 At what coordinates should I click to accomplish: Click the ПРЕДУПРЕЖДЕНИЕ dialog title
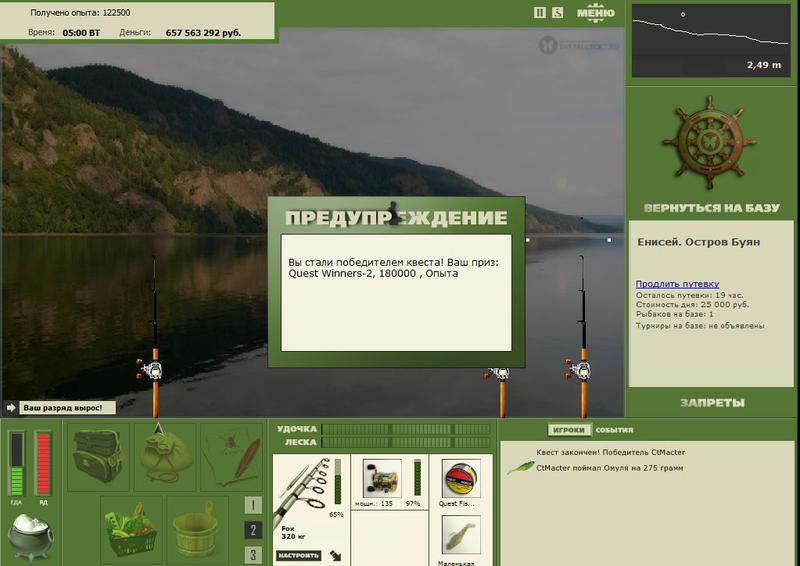click(x=396, y=218)
